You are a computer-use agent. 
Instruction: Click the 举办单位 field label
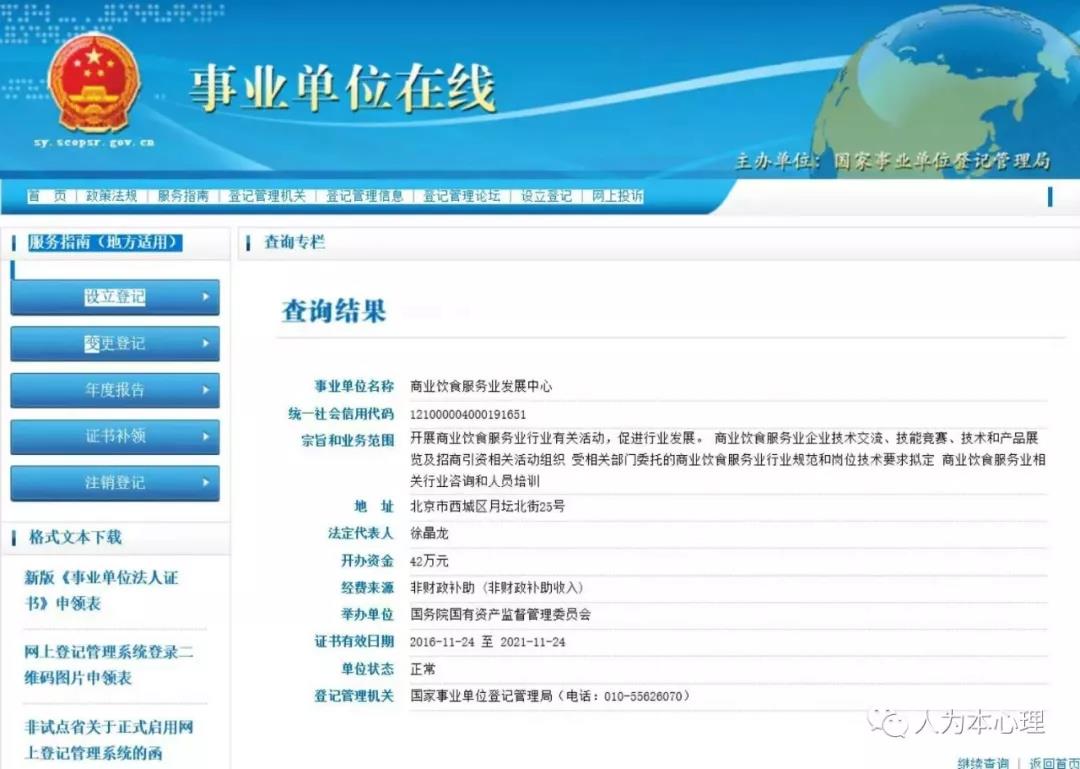367,615
